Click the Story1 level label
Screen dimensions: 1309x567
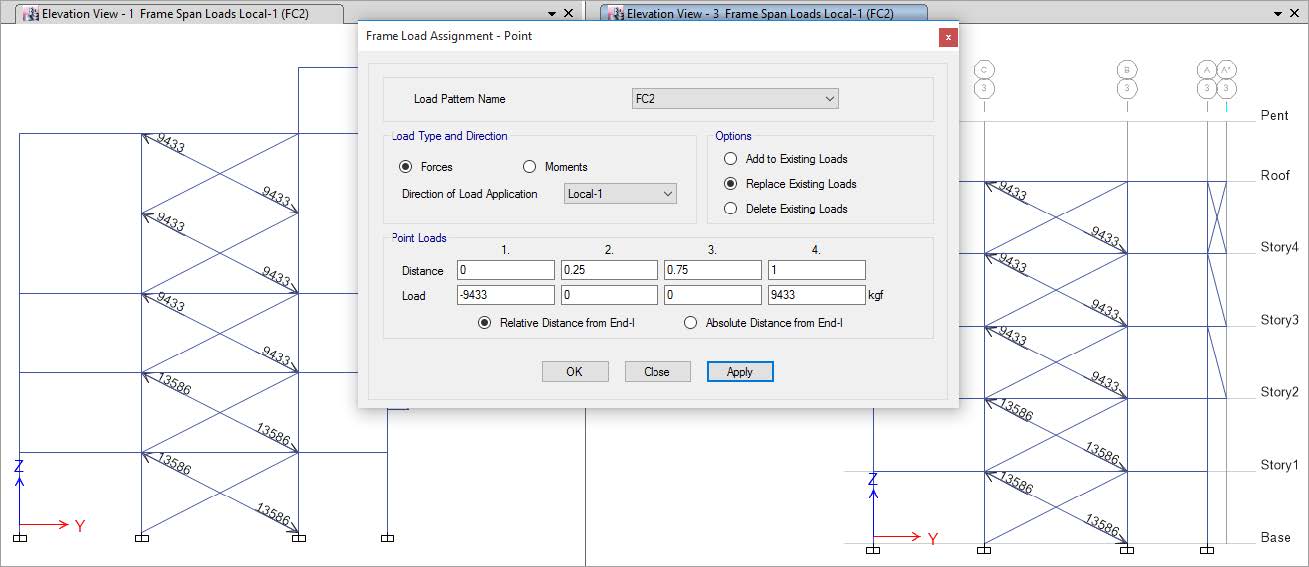click(x=1279, y=465)
